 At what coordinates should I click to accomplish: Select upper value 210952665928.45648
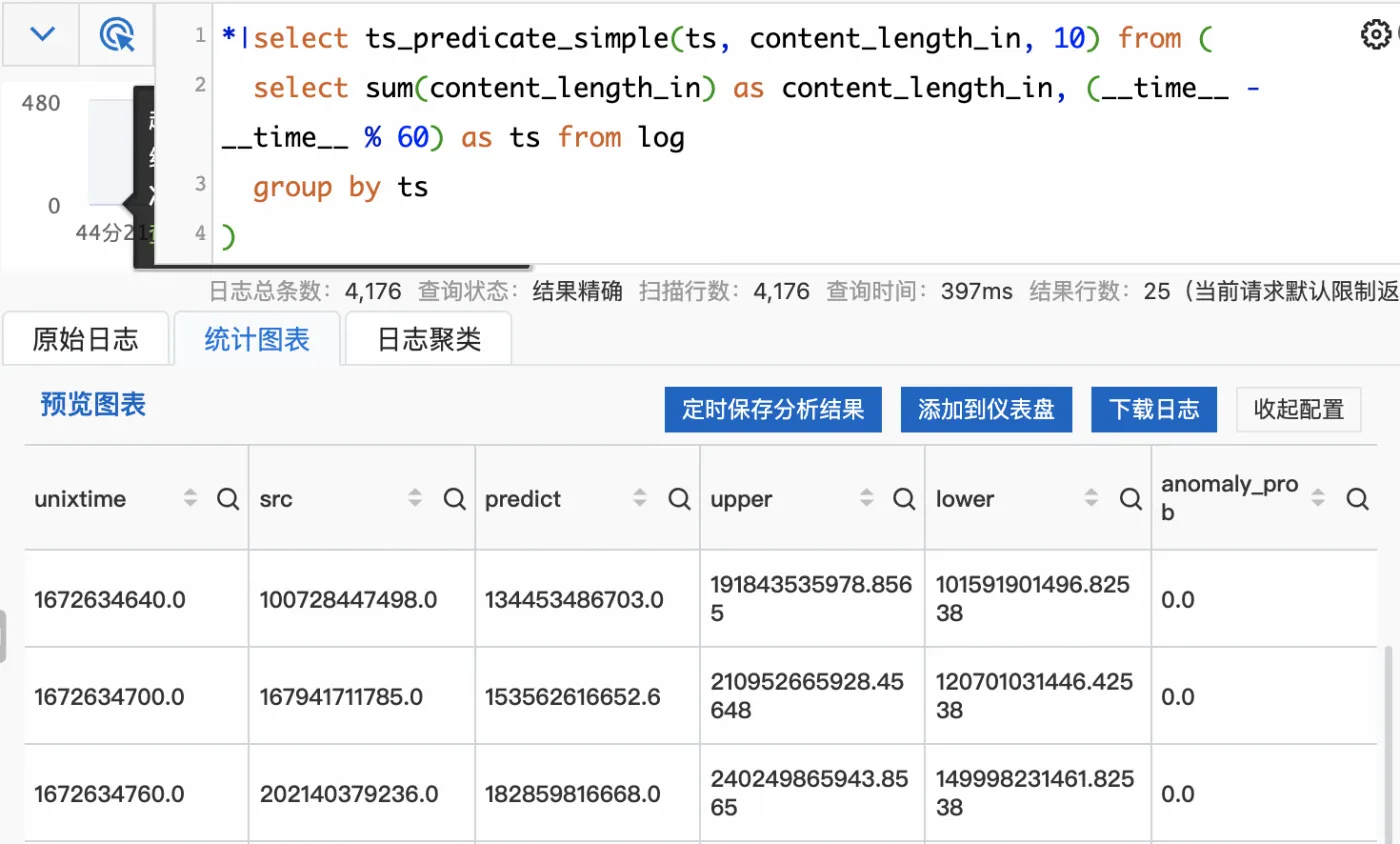click(808, 696)
